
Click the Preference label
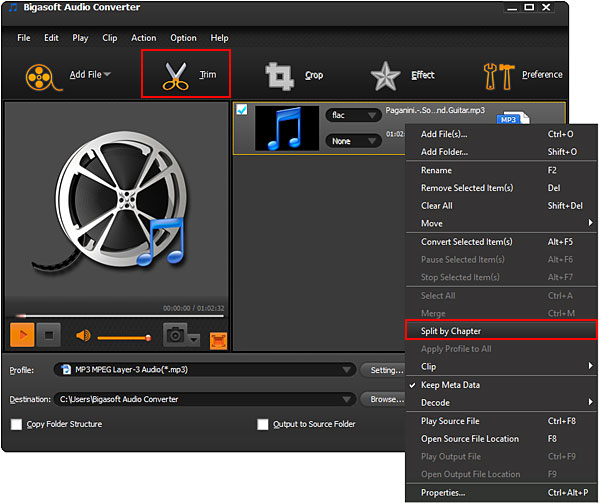pos(542,75)
